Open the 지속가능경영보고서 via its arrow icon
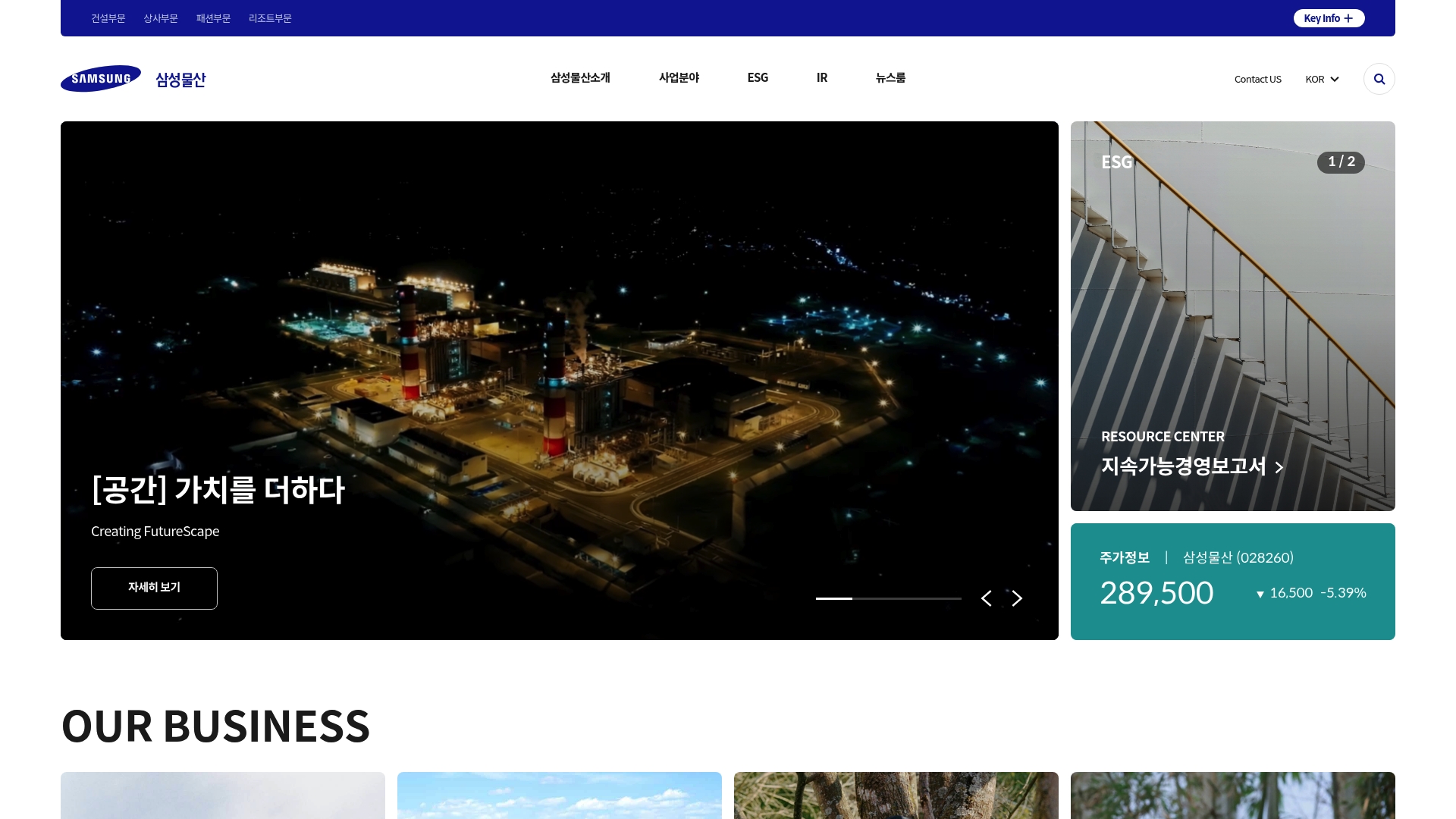Screen dimensions: 1456x819 point(1279,468)
